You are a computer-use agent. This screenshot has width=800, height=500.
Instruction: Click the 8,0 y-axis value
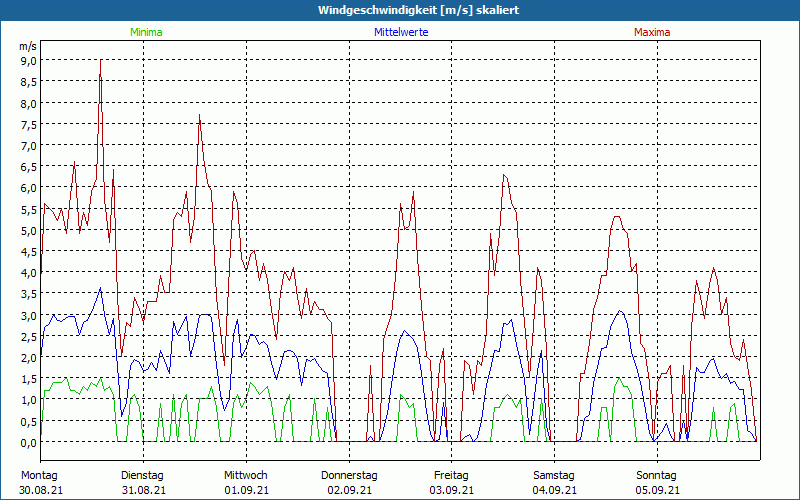(x=29, y=103)
